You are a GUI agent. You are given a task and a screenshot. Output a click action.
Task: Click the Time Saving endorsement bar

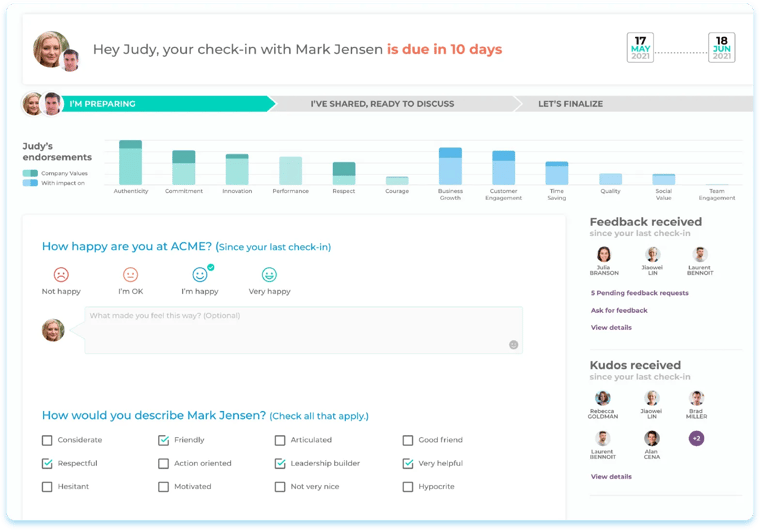click(557, 173)
